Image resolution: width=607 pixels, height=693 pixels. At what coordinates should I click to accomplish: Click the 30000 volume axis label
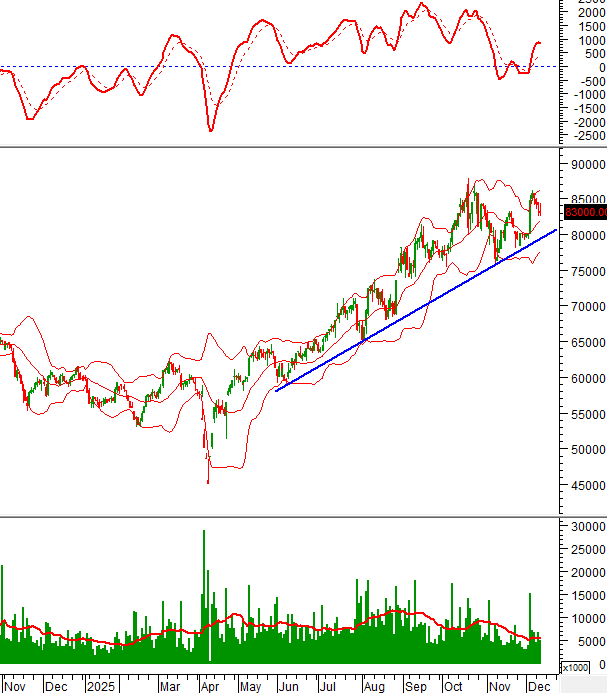(x=585, y=525)
